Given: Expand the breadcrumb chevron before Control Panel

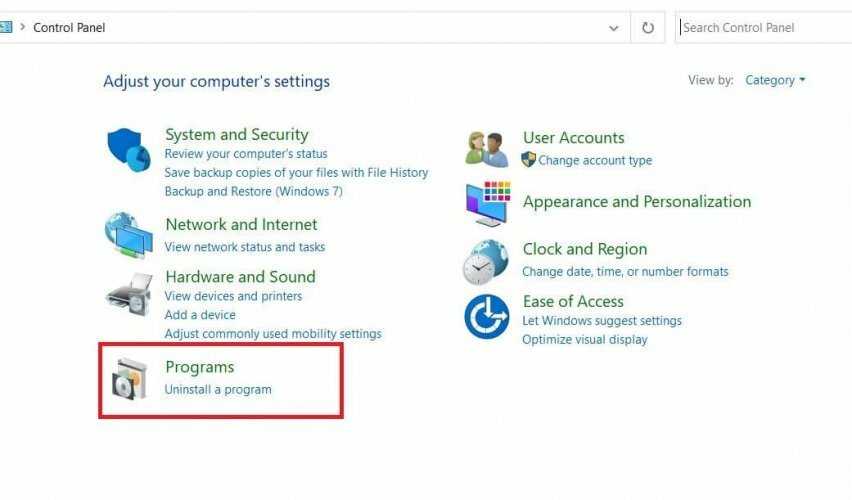Looking at the screenshot, I should click(23, 27).
